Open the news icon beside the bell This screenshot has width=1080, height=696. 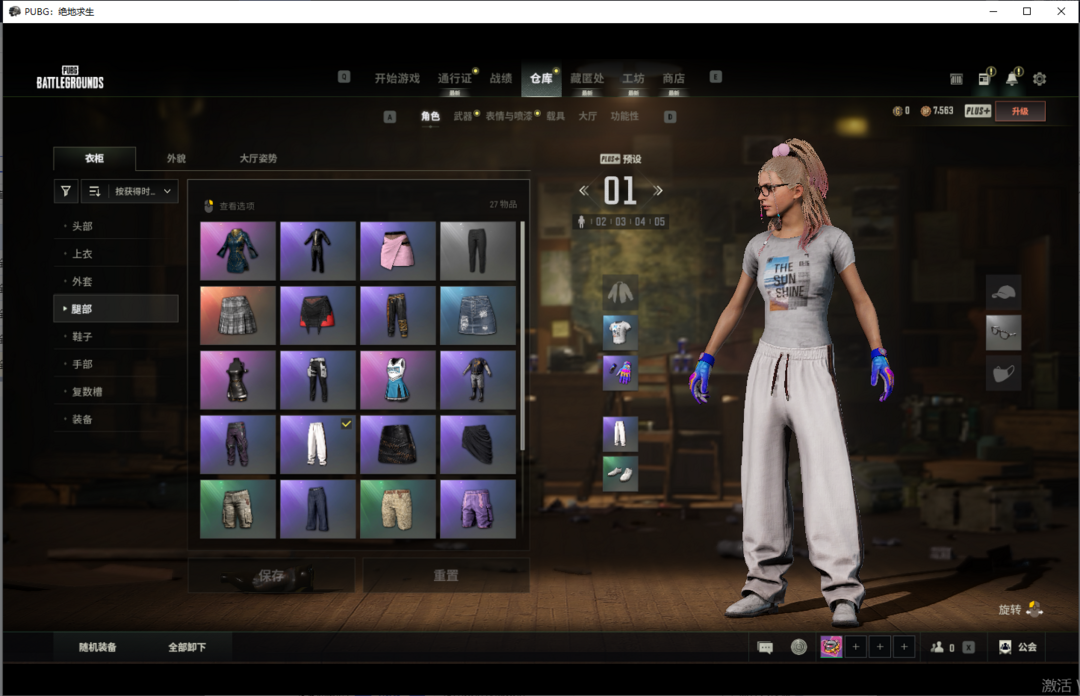click(x=984, y=79)
